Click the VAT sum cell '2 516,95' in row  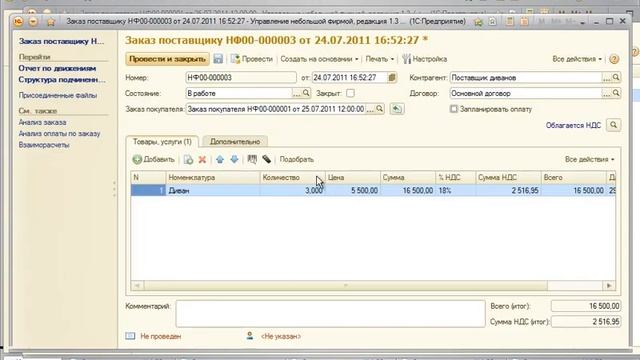(508, 190)
